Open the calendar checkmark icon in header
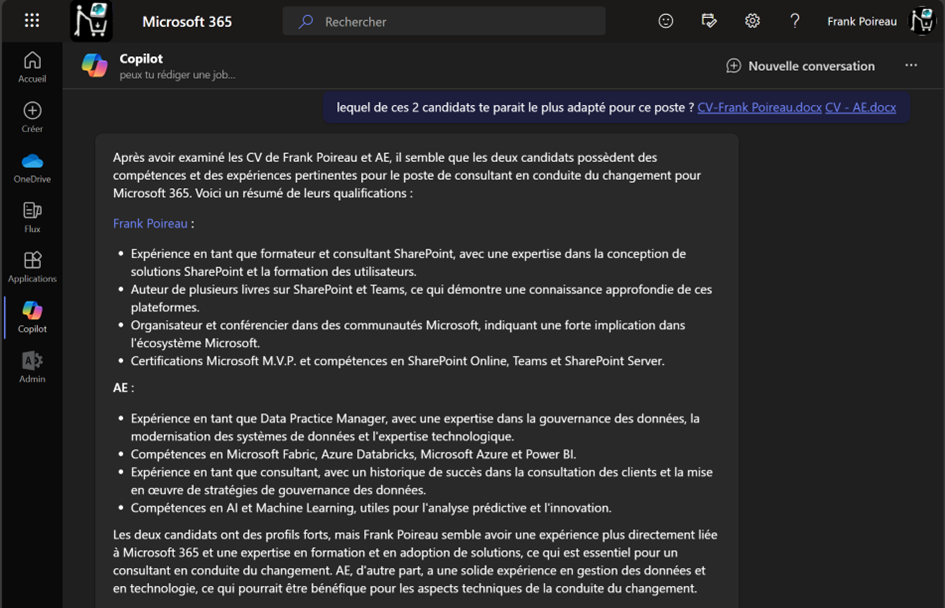The width and height of the screenshot is (945, 608). (x=709, y=21)
